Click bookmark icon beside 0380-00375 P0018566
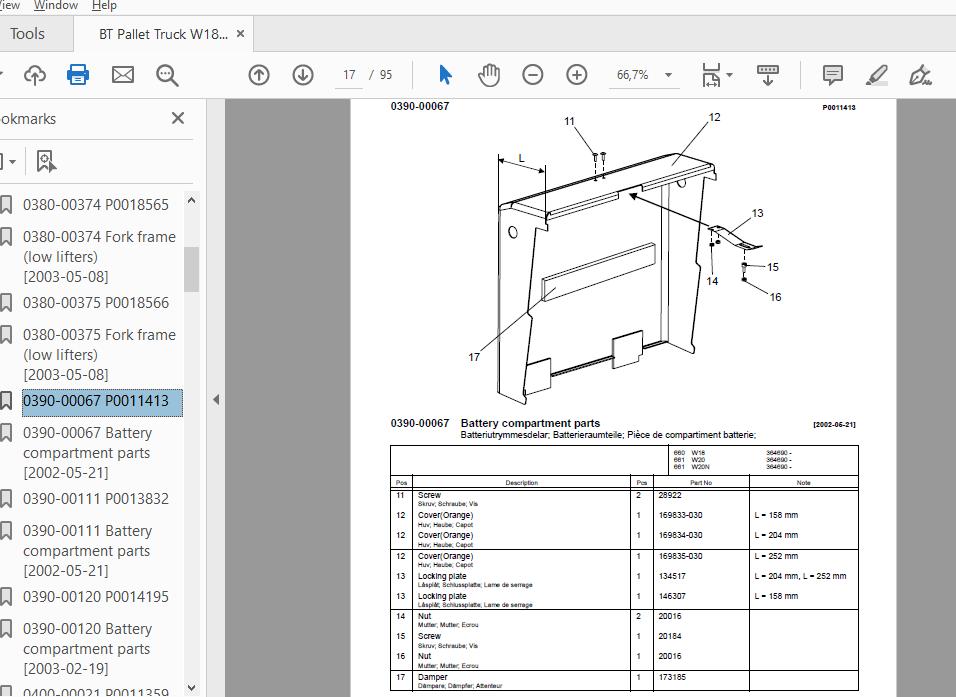The width and height of the screenshot is (956, 697). pyautogui.click(x=6, y=302)
